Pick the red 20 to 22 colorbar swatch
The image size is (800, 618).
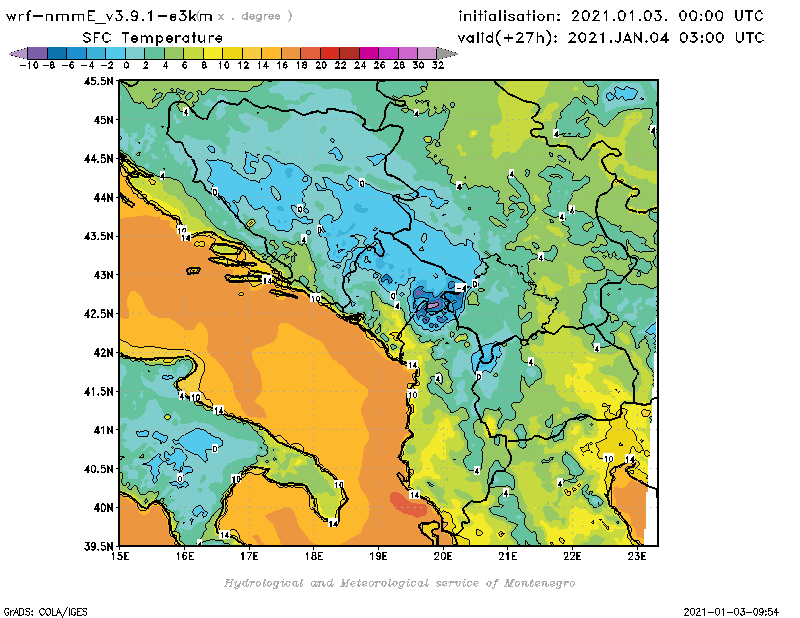pos(330,53)
